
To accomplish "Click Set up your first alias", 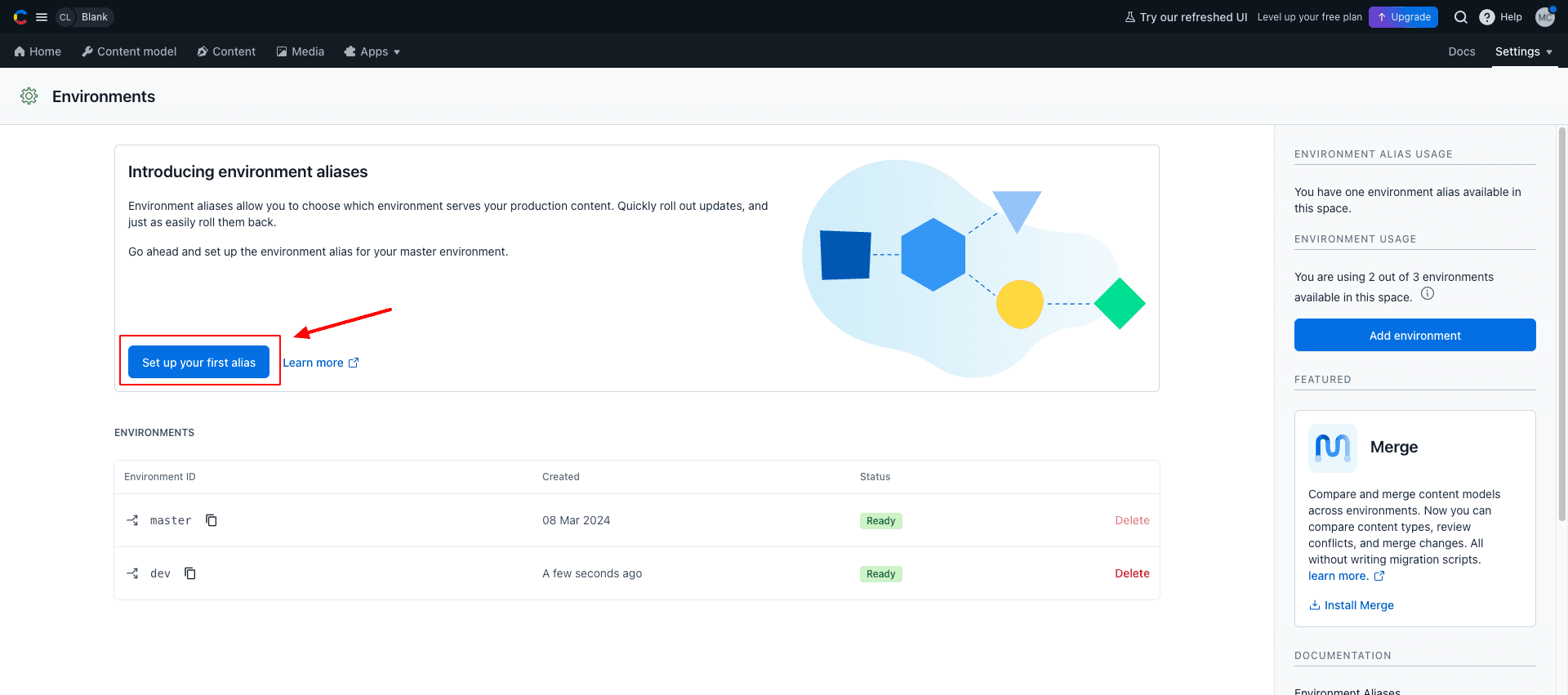I will click(x=198, y=363).
